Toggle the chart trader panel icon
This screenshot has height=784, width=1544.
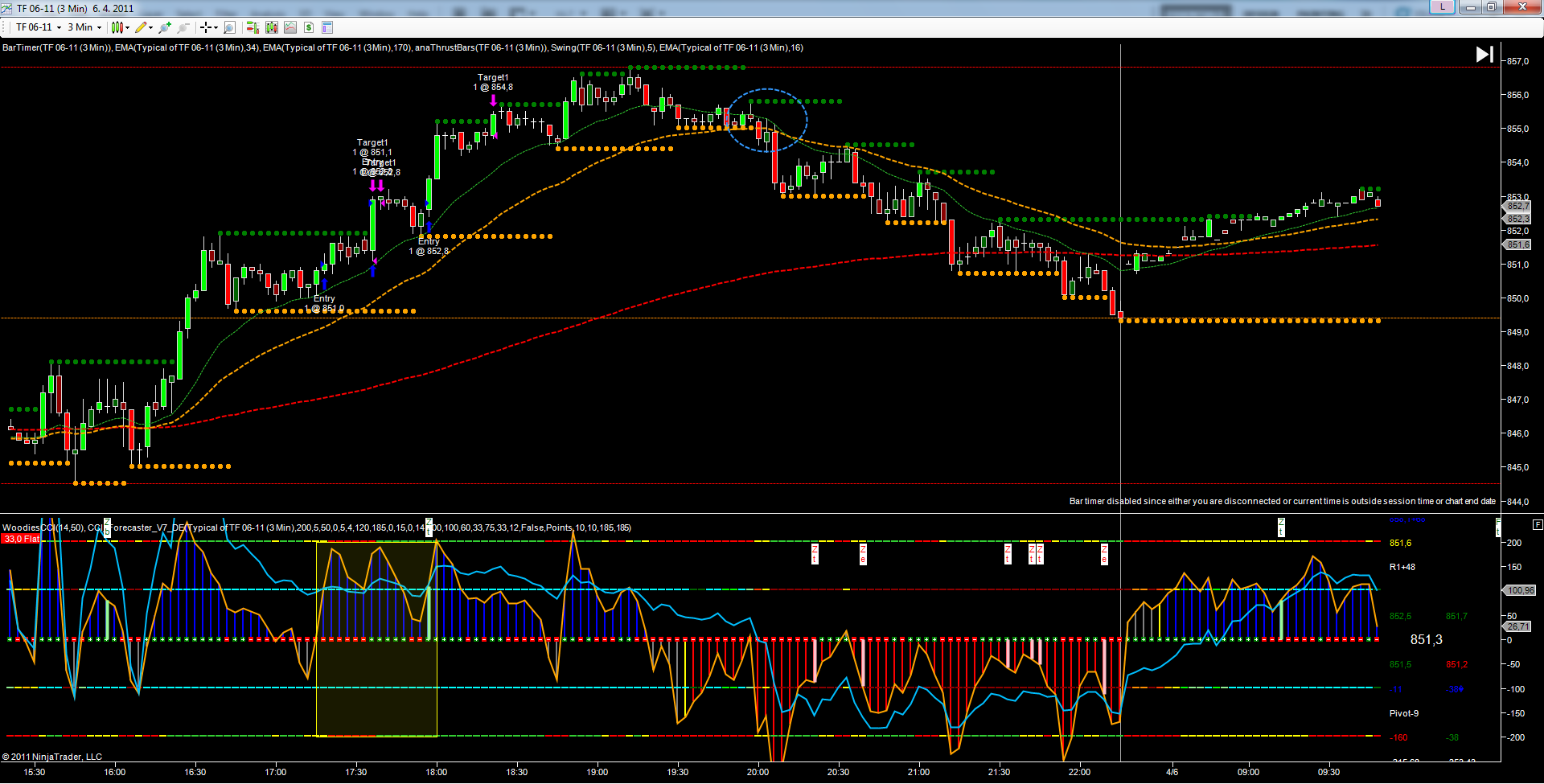point(253,27)
